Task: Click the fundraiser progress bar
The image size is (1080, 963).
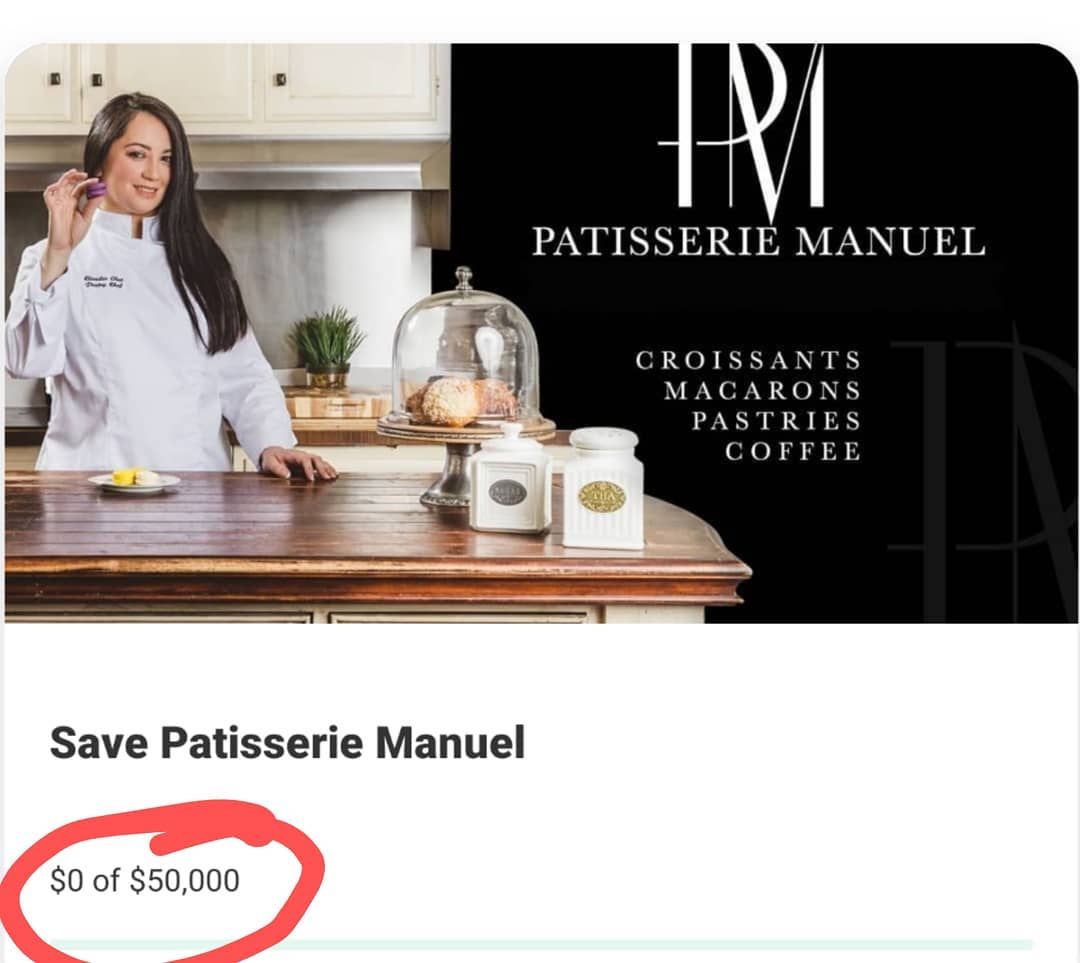Action: (x=541, y=943)
